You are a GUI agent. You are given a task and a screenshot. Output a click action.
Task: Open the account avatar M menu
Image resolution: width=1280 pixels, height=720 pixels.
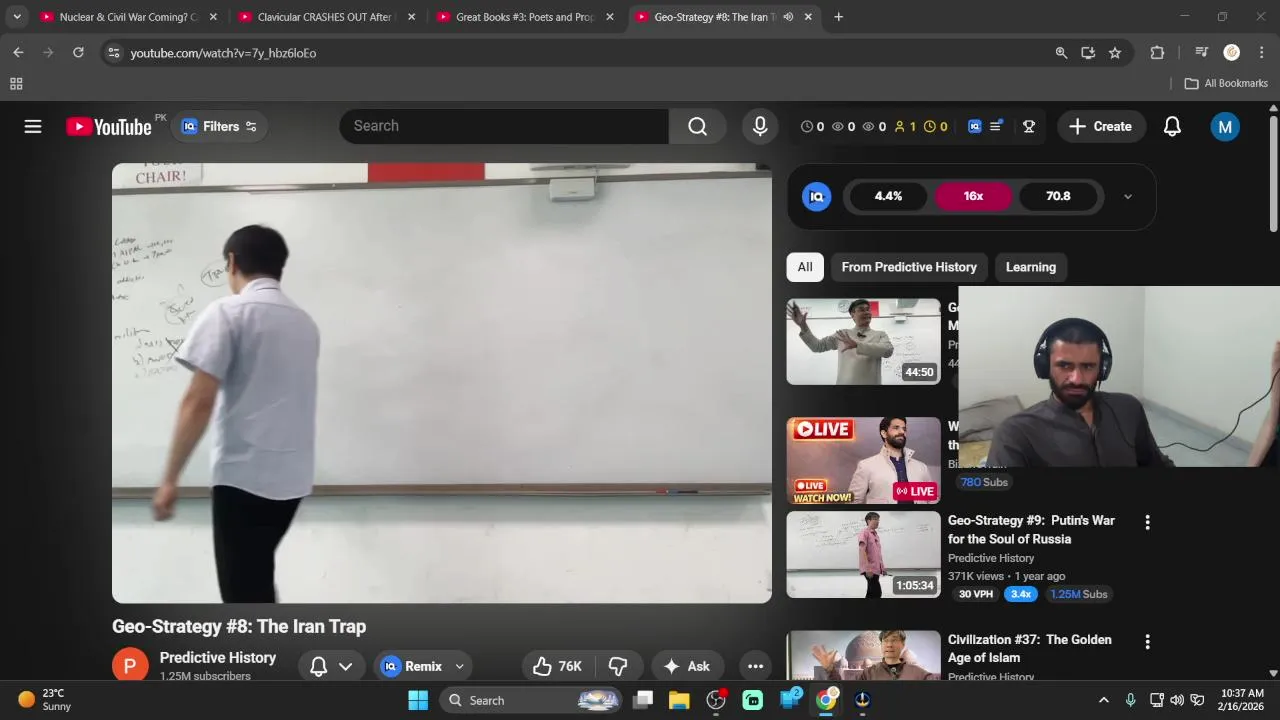pos(1225,127)
